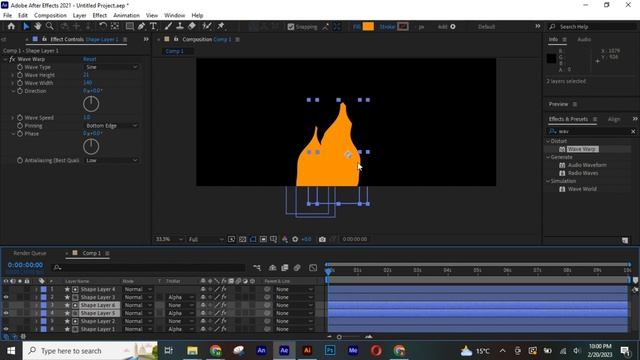Toggle visibility of Shape Layer 5
This screenshot has width=640, height=360.
6,313
